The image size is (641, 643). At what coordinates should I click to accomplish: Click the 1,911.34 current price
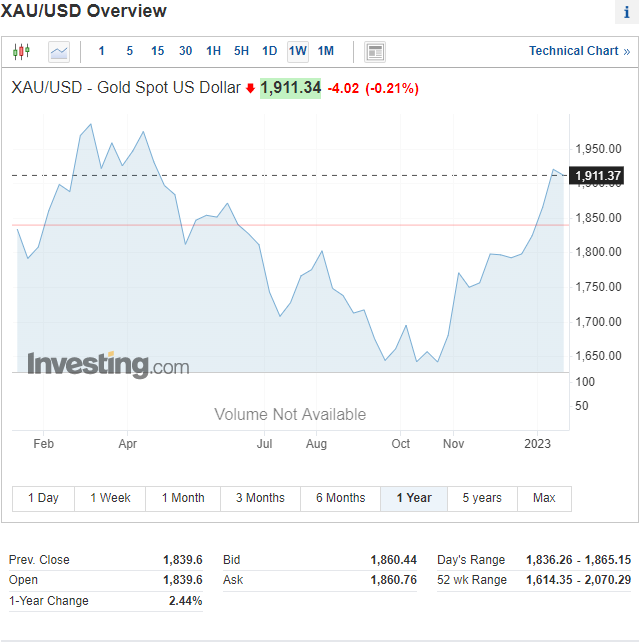point(291,88)
